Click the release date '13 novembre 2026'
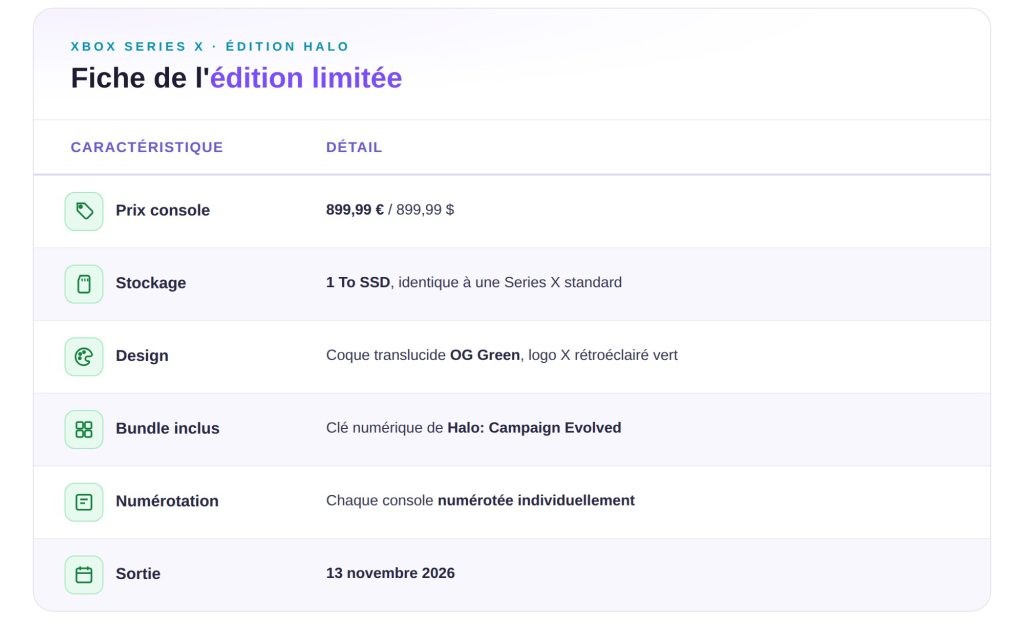This screenshot has height=621, width=1024. coord(391,573)
